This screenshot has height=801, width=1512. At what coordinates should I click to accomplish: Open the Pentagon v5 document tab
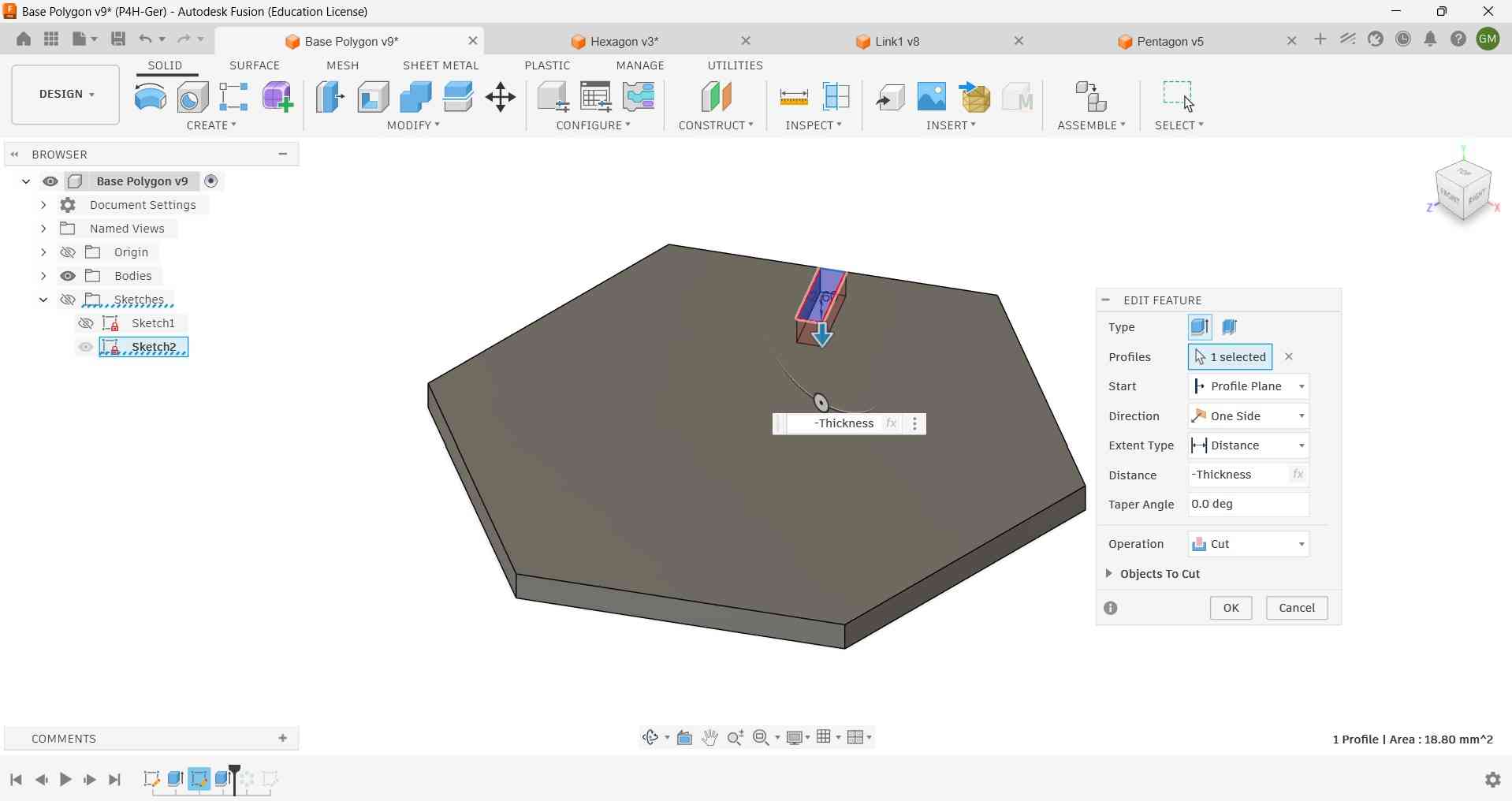pyautogui.click(x=1169, y=41)
